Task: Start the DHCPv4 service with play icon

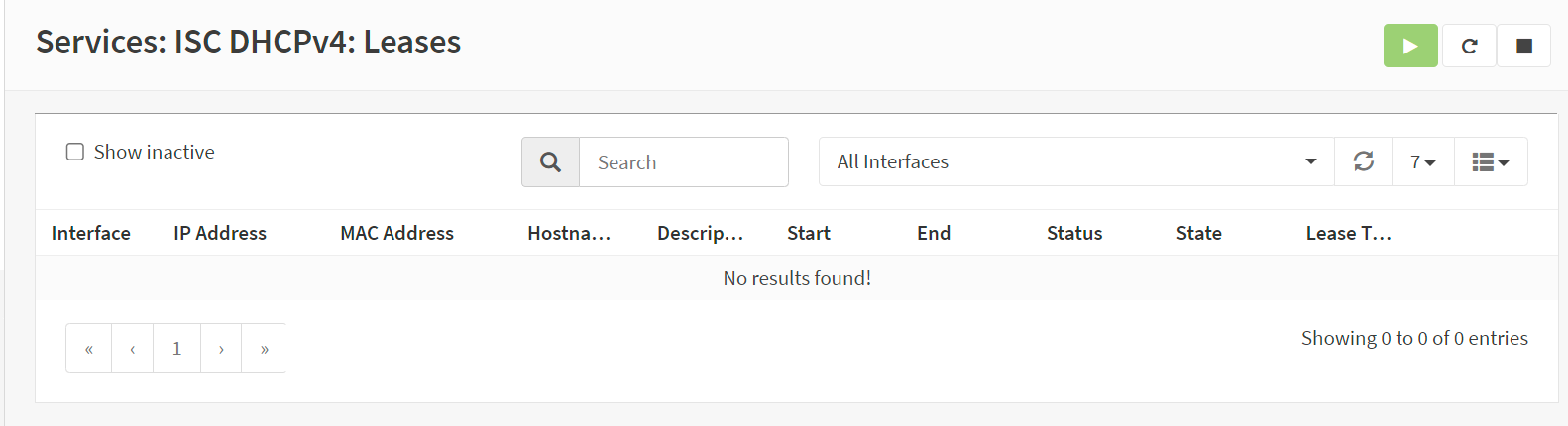Action: (x=1409, y=46)
